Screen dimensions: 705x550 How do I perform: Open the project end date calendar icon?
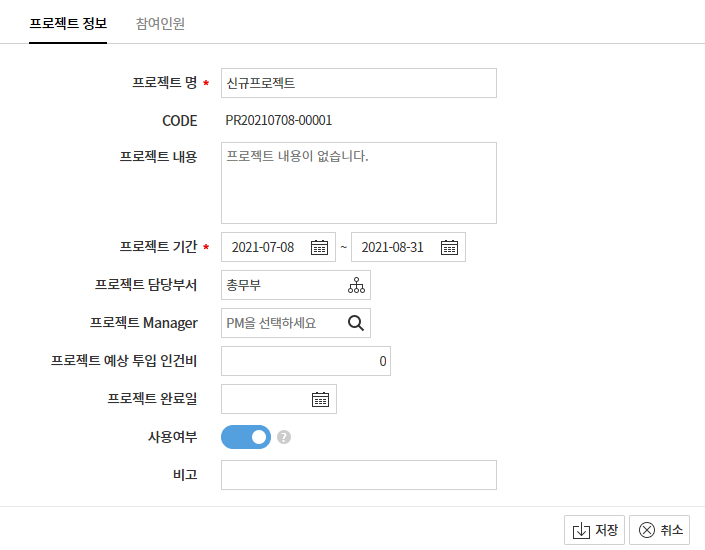tap(449, 247)
